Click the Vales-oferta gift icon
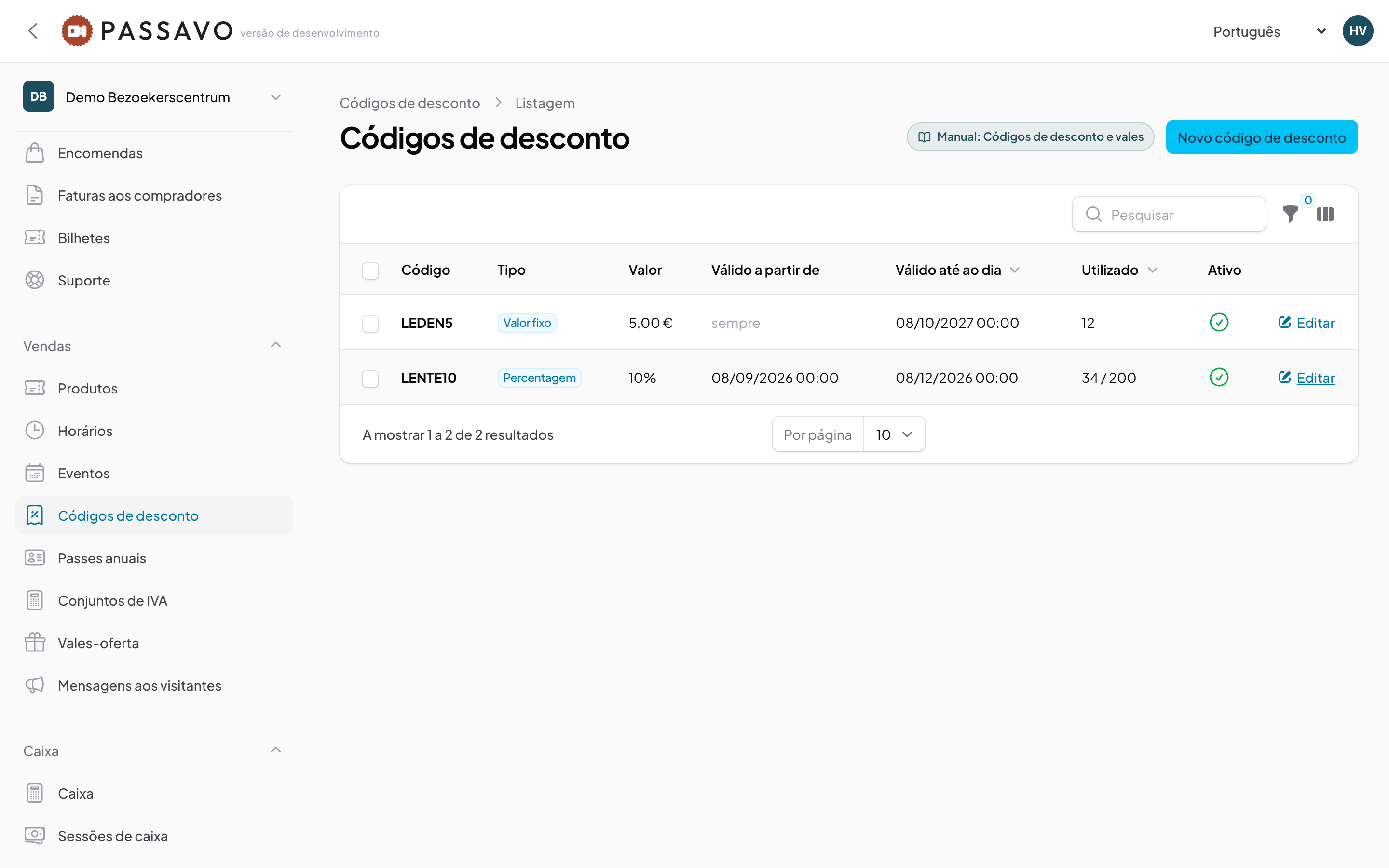 [x=34, y=642]
